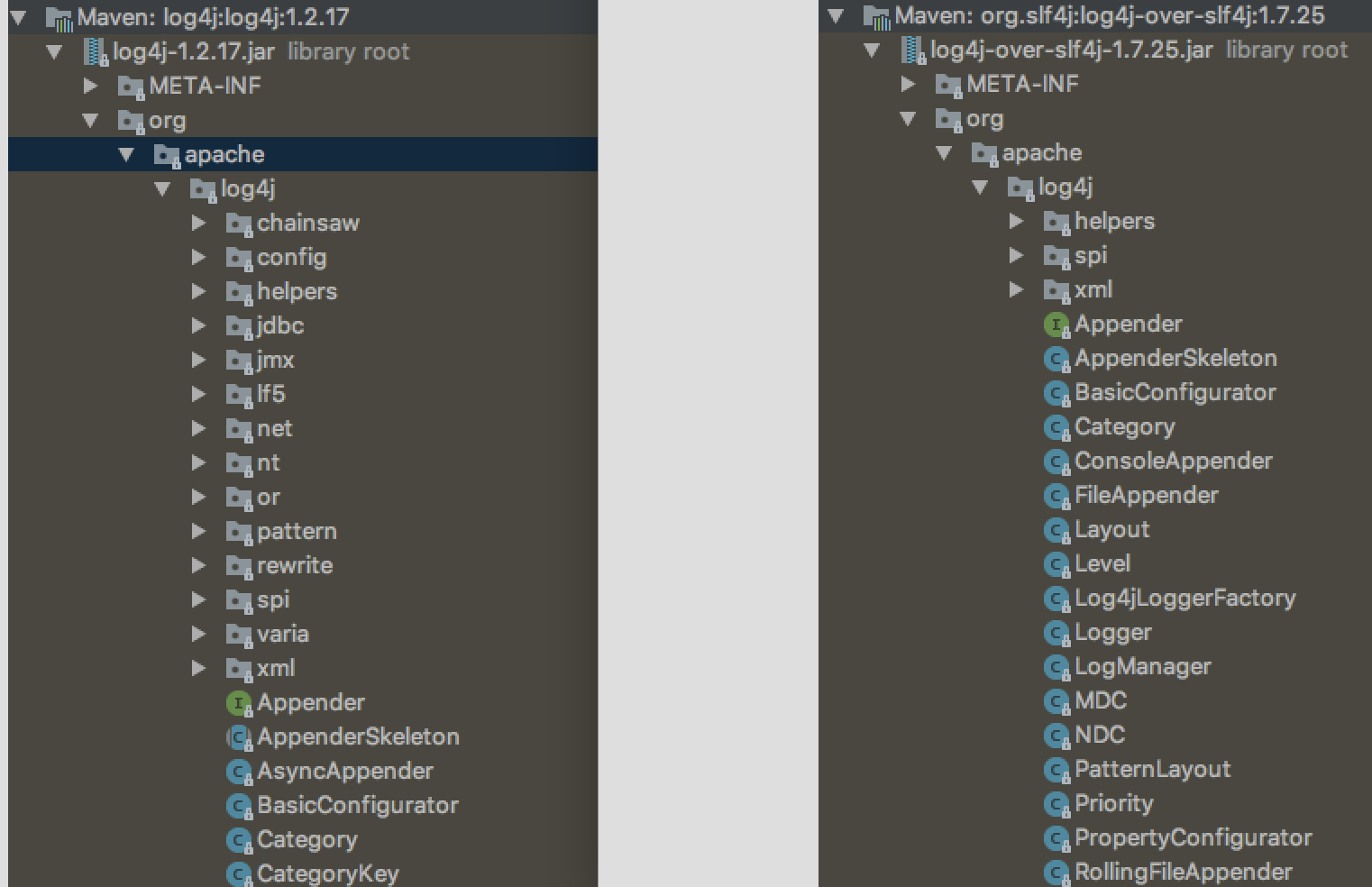This screenshot has width=1372, height=887.
Task: Expand the lf5 package arrow
Action: tap(198, 394)
